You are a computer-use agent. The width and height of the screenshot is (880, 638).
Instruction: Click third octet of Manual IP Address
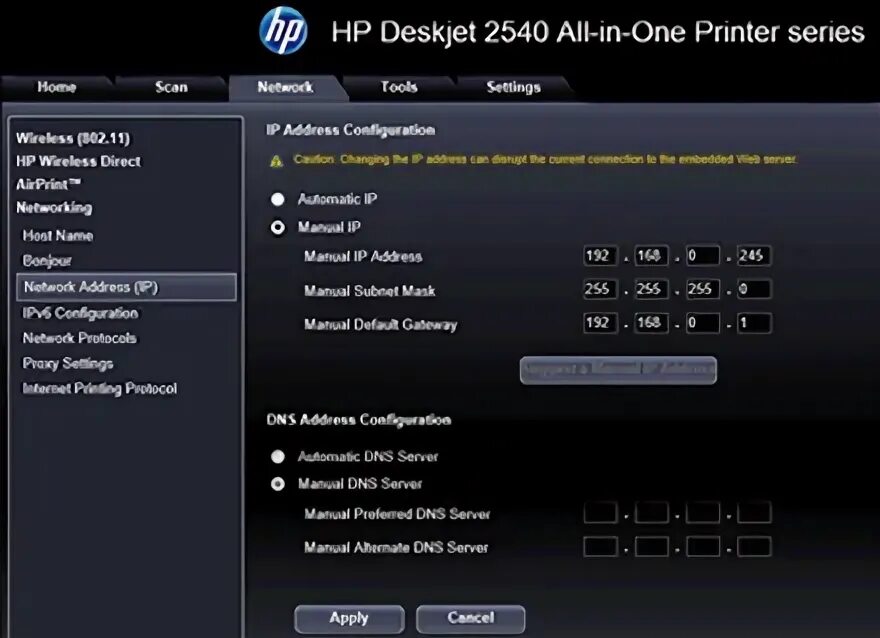pyautogui.click(x=703, y=256)
